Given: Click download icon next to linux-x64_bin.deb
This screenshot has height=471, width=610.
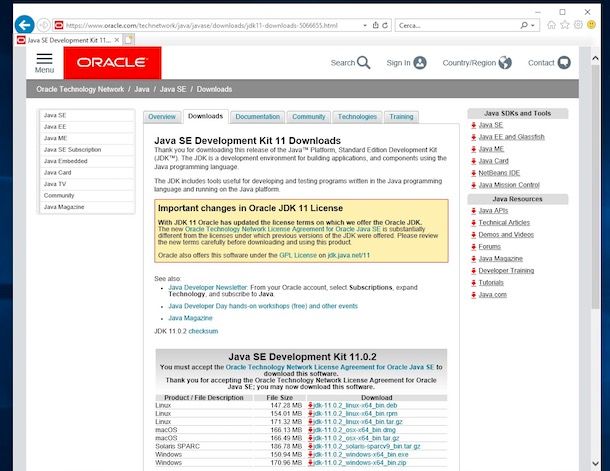Looking at the screenshot, I should pos(310,405).
